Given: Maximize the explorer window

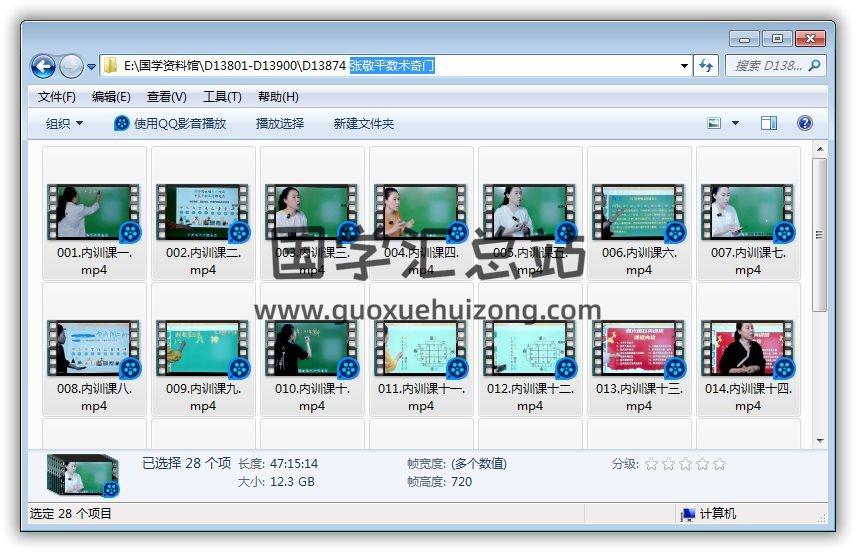Looking at the screenshot, I should pyautogui.click(x=777, y=39).
